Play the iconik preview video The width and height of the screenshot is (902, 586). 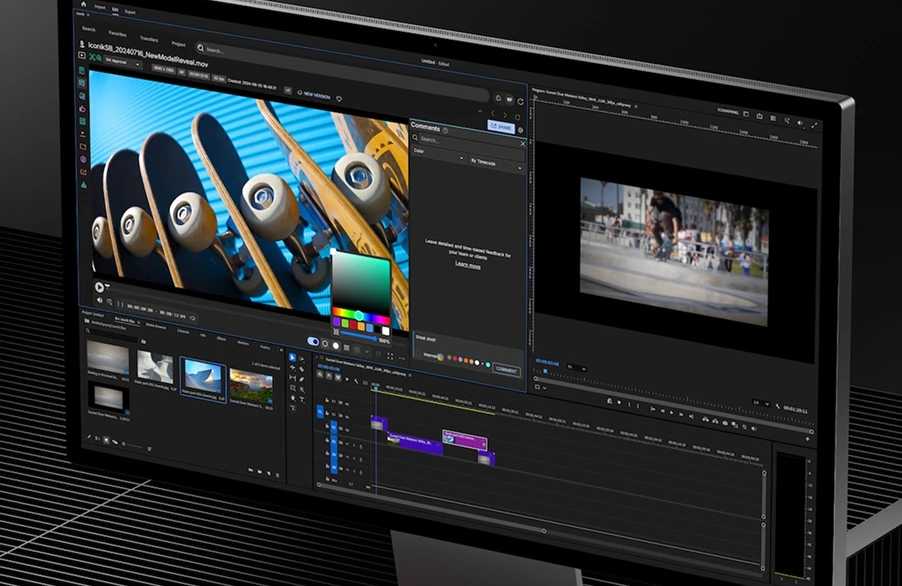point(99,287)
